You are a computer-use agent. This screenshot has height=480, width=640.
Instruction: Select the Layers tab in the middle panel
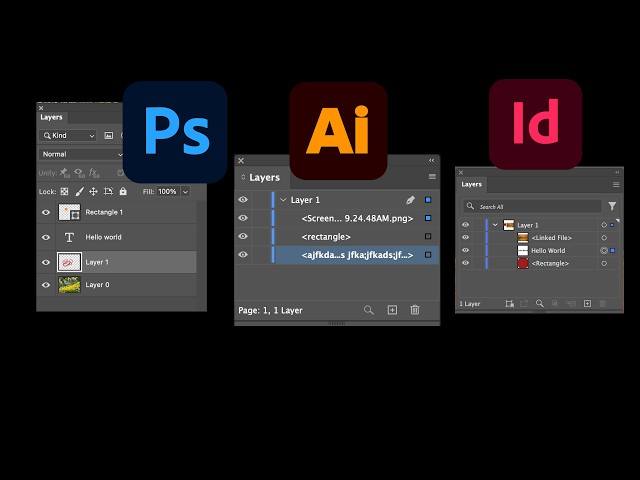[x=264, y=178]
